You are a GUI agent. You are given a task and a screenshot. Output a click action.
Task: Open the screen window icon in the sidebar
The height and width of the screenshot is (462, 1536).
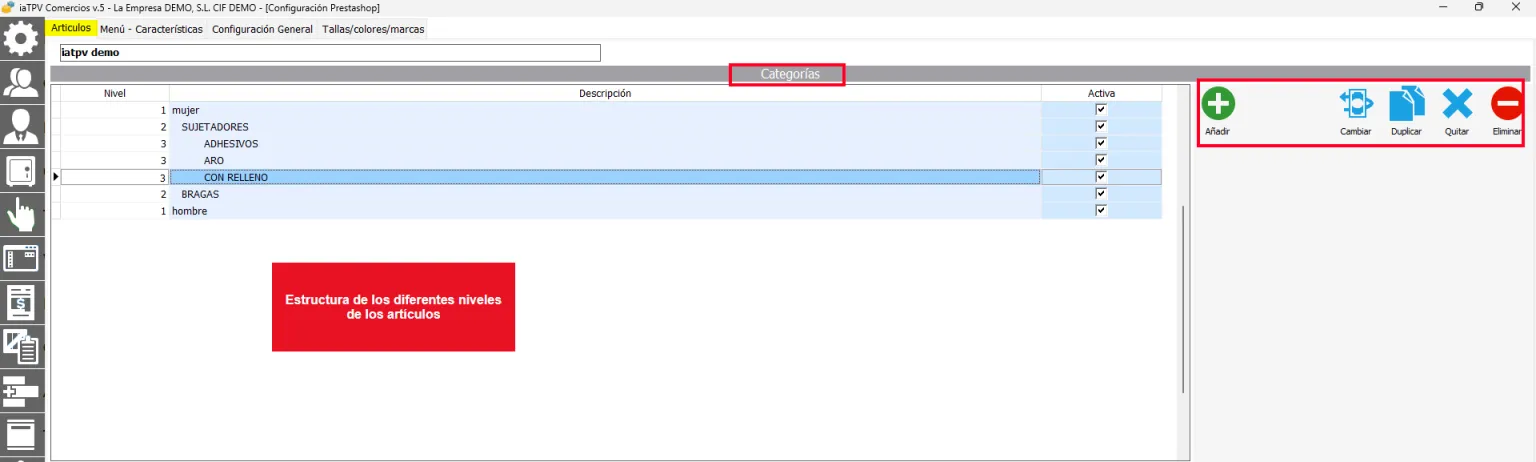(x=22, y=259)
